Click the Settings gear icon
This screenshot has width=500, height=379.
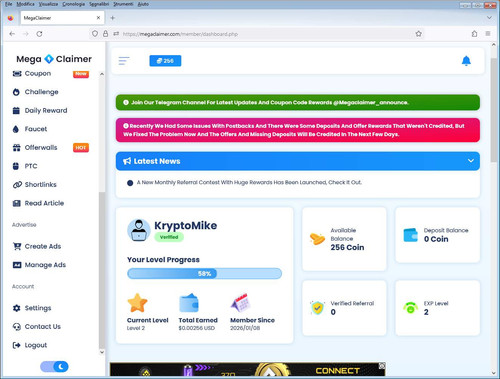[x=16, y=308]
